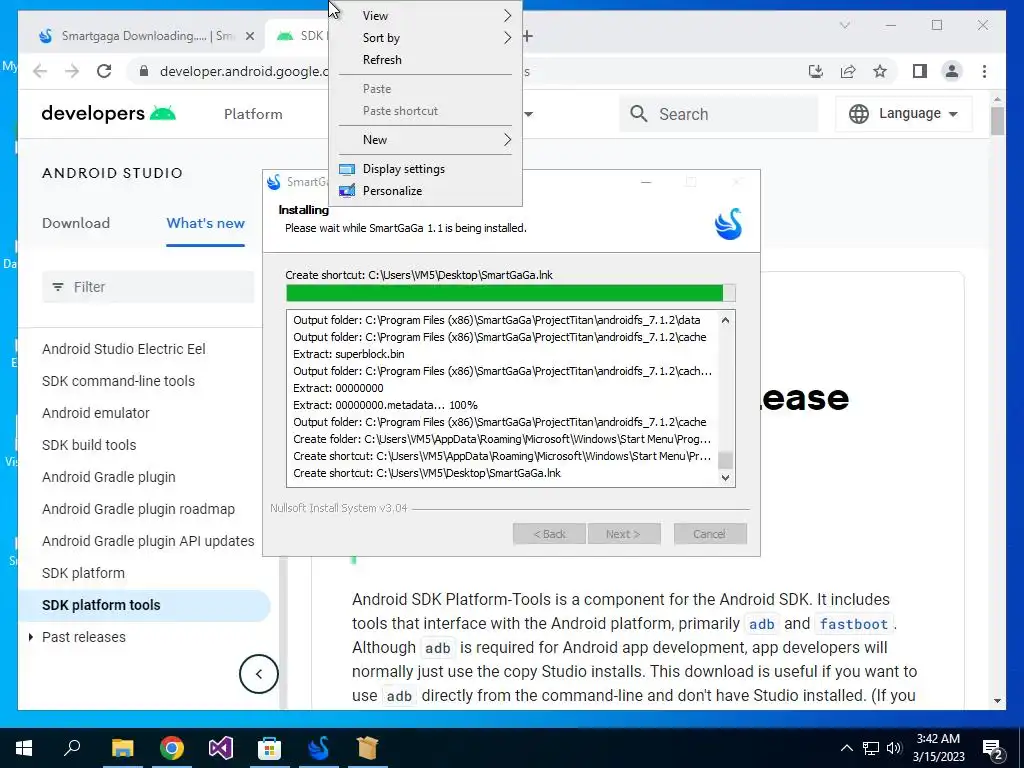This screenshot has width=1024, height=768.
Task: Click the volume speaker icon in tray
Action: 895,748
